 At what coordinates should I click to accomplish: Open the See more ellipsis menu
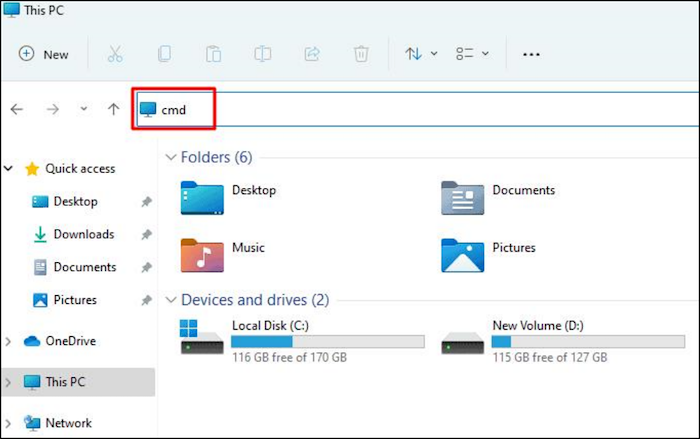[x=531, y=54]
